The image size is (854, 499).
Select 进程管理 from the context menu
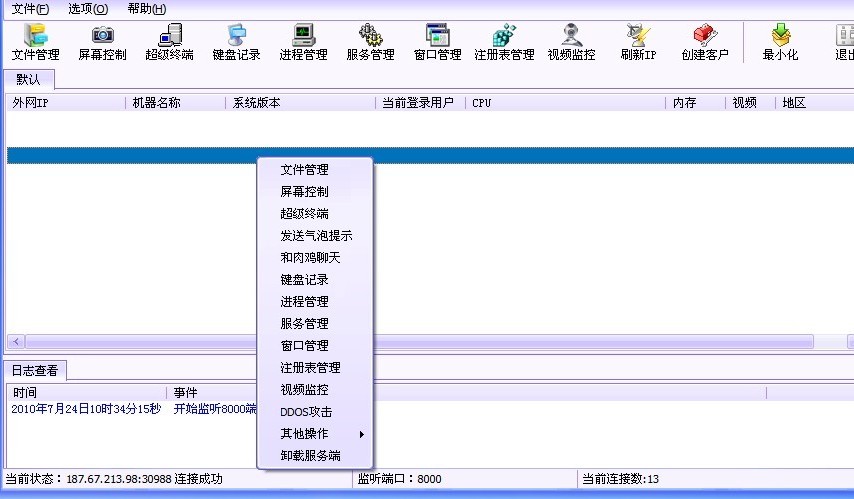coord(305,302)
